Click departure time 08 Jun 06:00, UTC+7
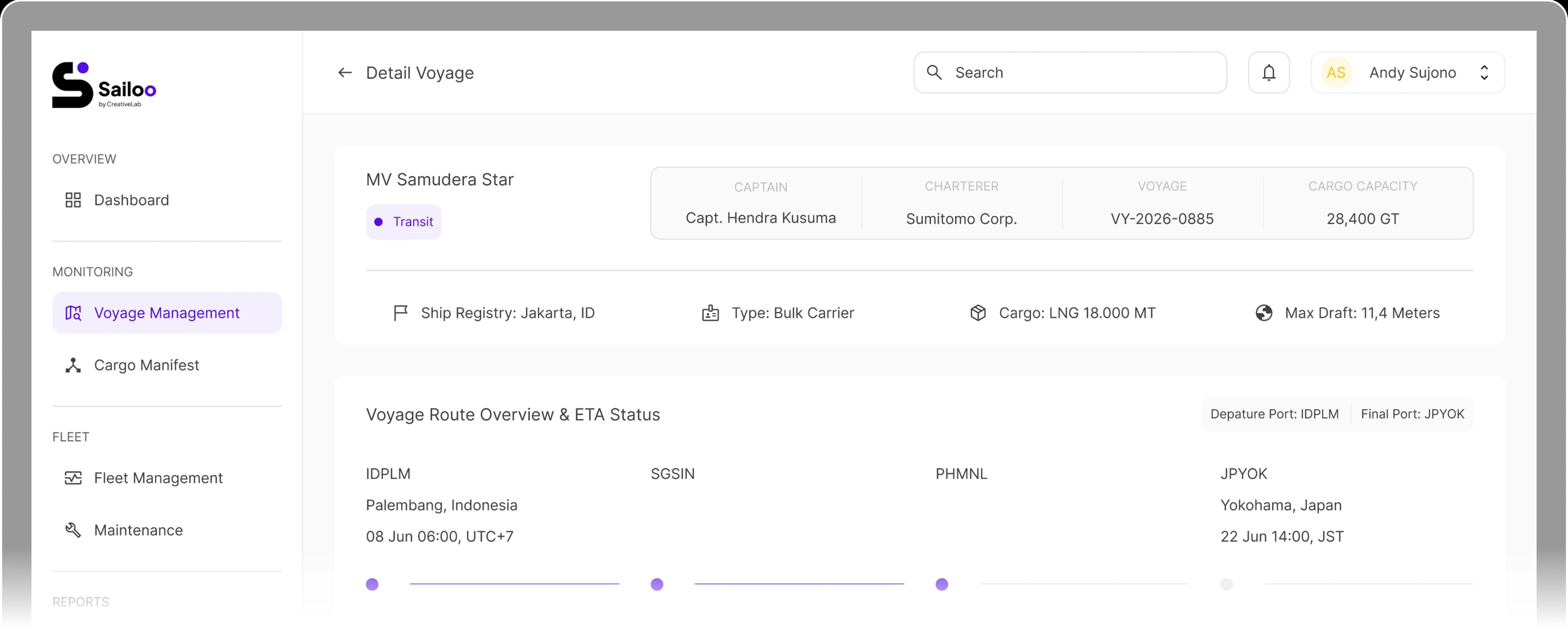 (439, 536)
